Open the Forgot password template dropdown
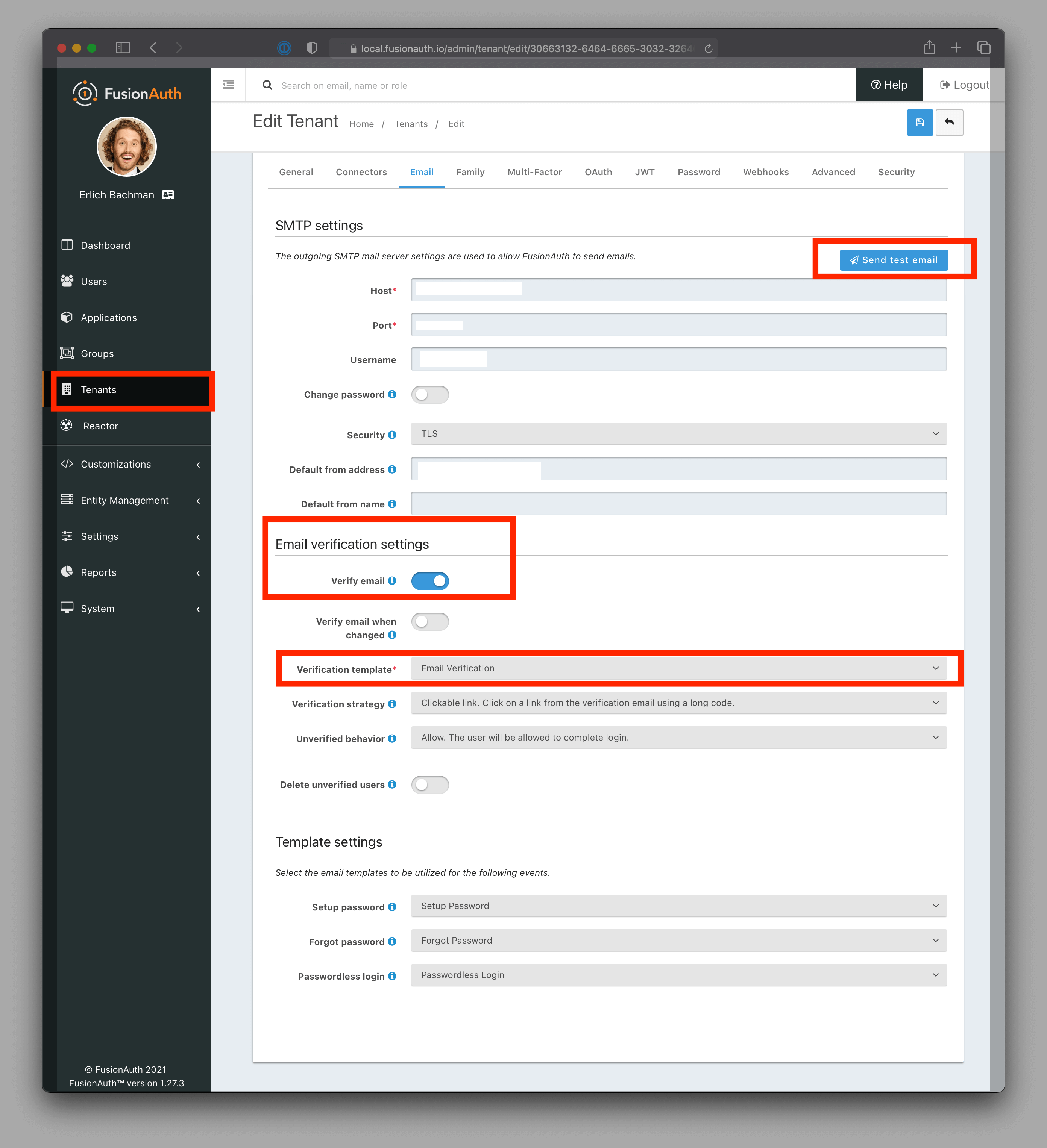 tap(679, 941)
